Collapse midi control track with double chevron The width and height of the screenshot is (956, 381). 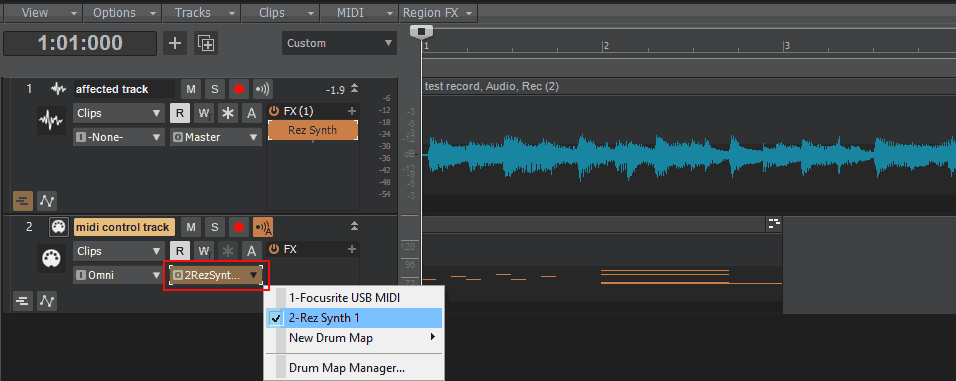click(x=355, y=226)
